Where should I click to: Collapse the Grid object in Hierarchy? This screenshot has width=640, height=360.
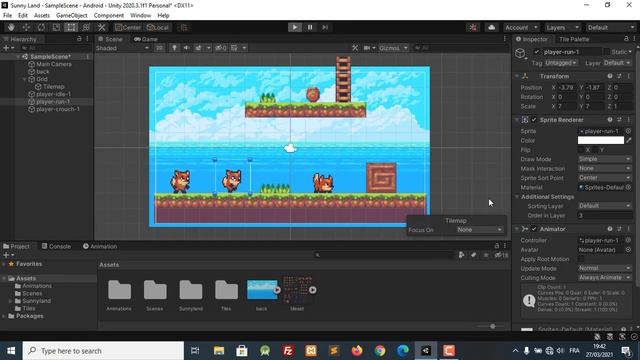tap(24, 79)
